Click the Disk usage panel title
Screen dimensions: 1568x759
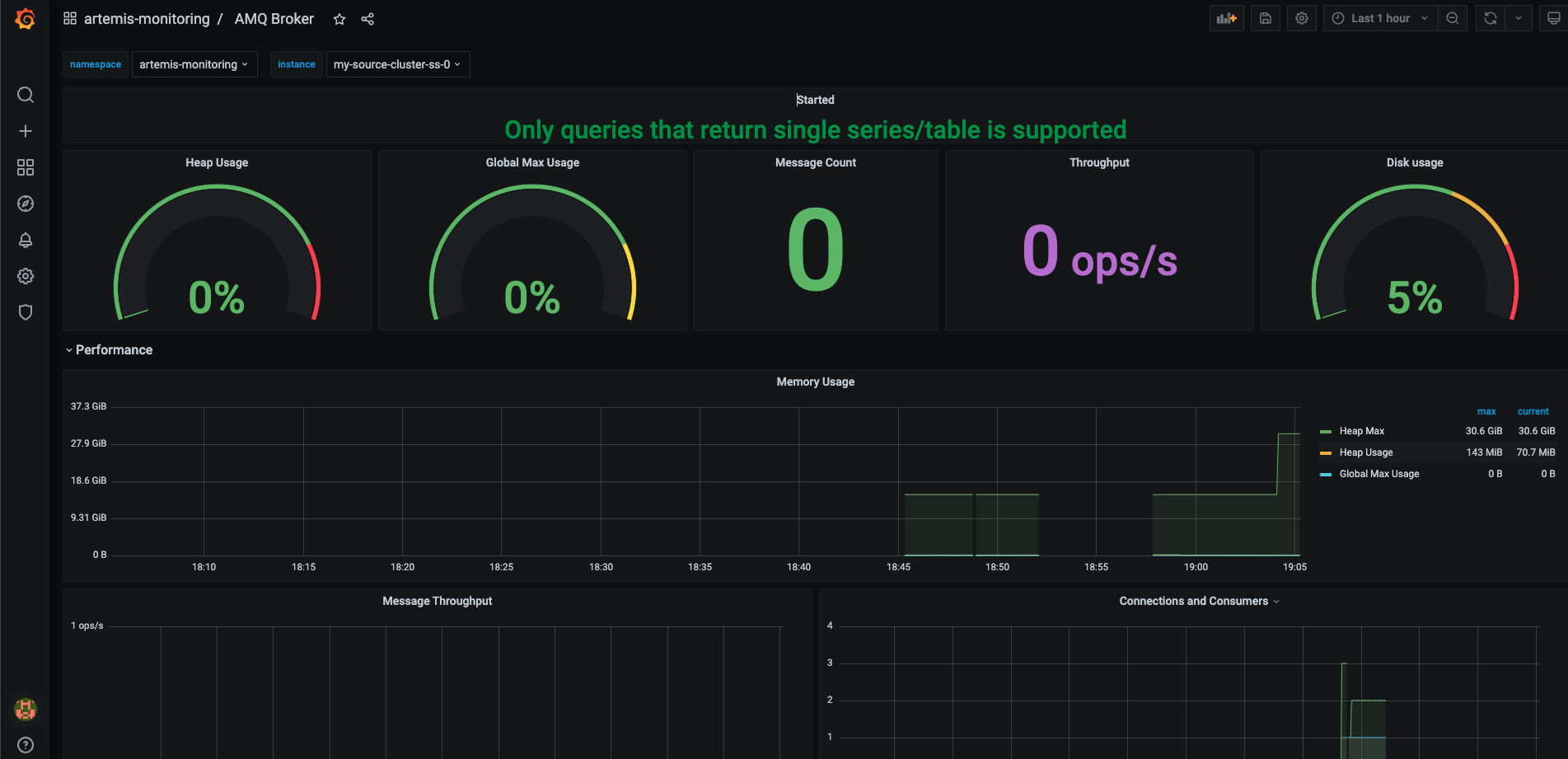(x=1415, y=162)
